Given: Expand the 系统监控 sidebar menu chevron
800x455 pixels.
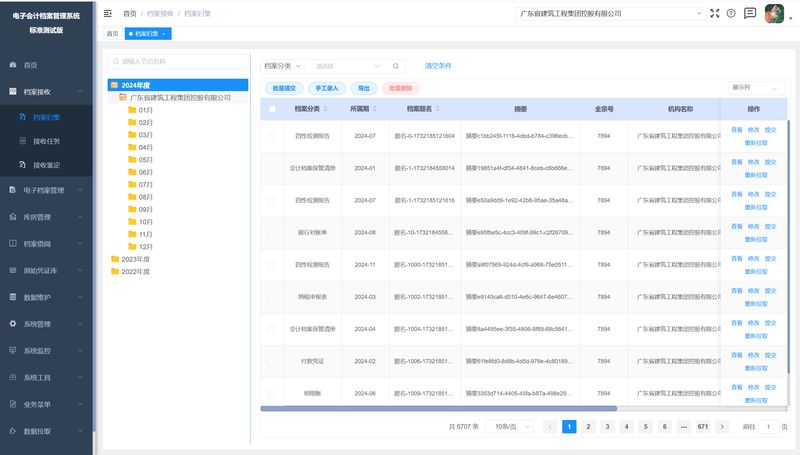Looking at the screenshot, I should coord(80,350).
